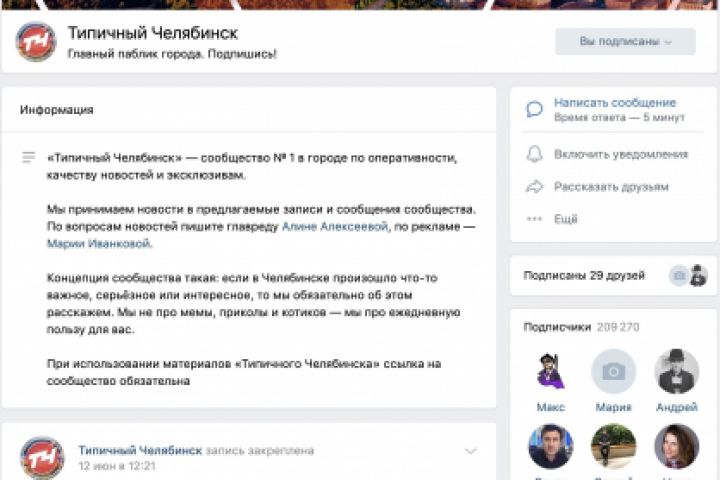Open the Марии Иванковой profile link
This screenshot has height=480, width=720.
click(x=99, y=243)
